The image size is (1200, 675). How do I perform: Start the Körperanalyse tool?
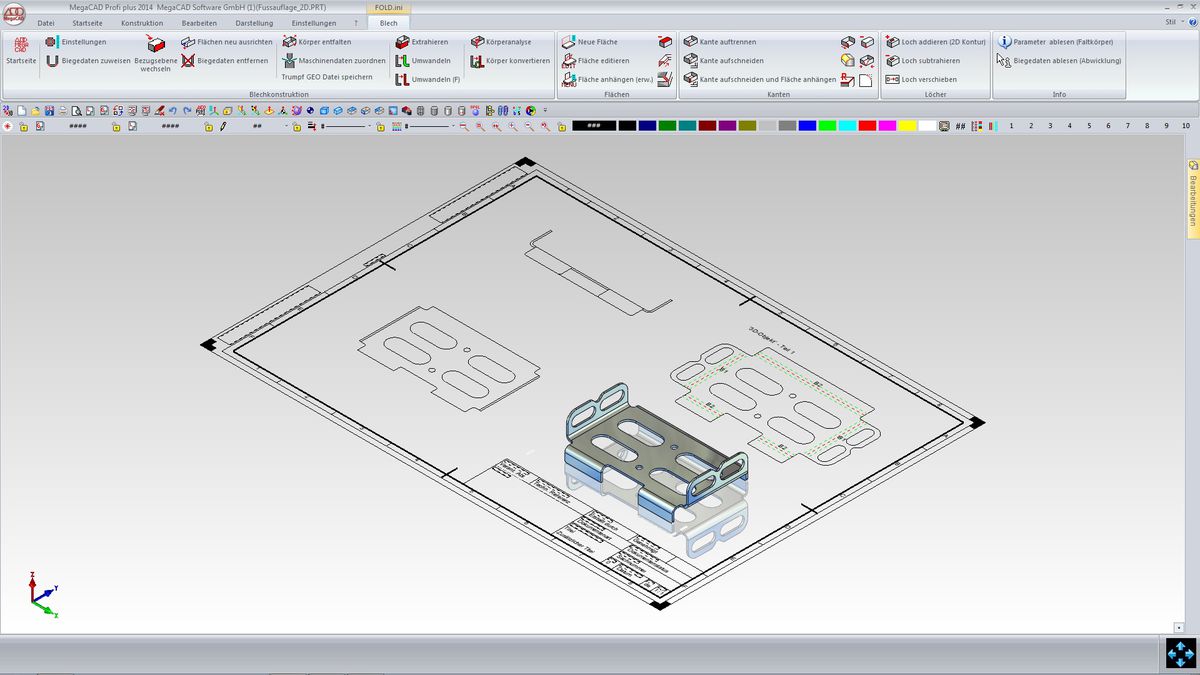click(477, 42)
